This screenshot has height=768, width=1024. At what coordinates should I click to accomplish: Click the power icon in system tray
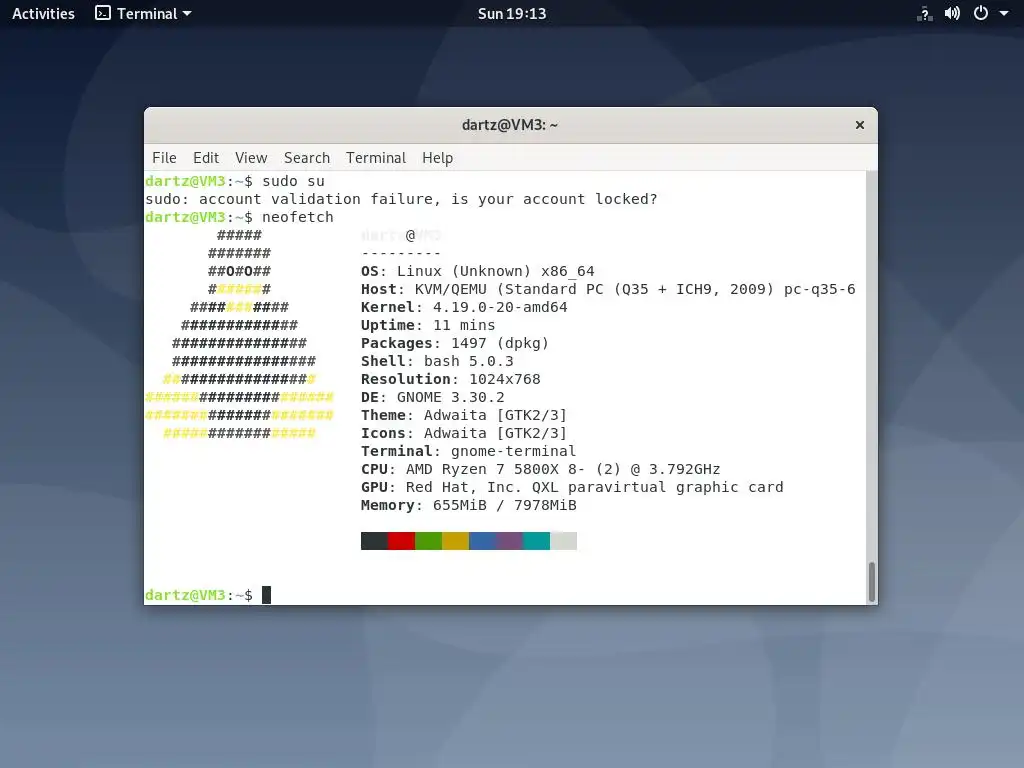980,13
